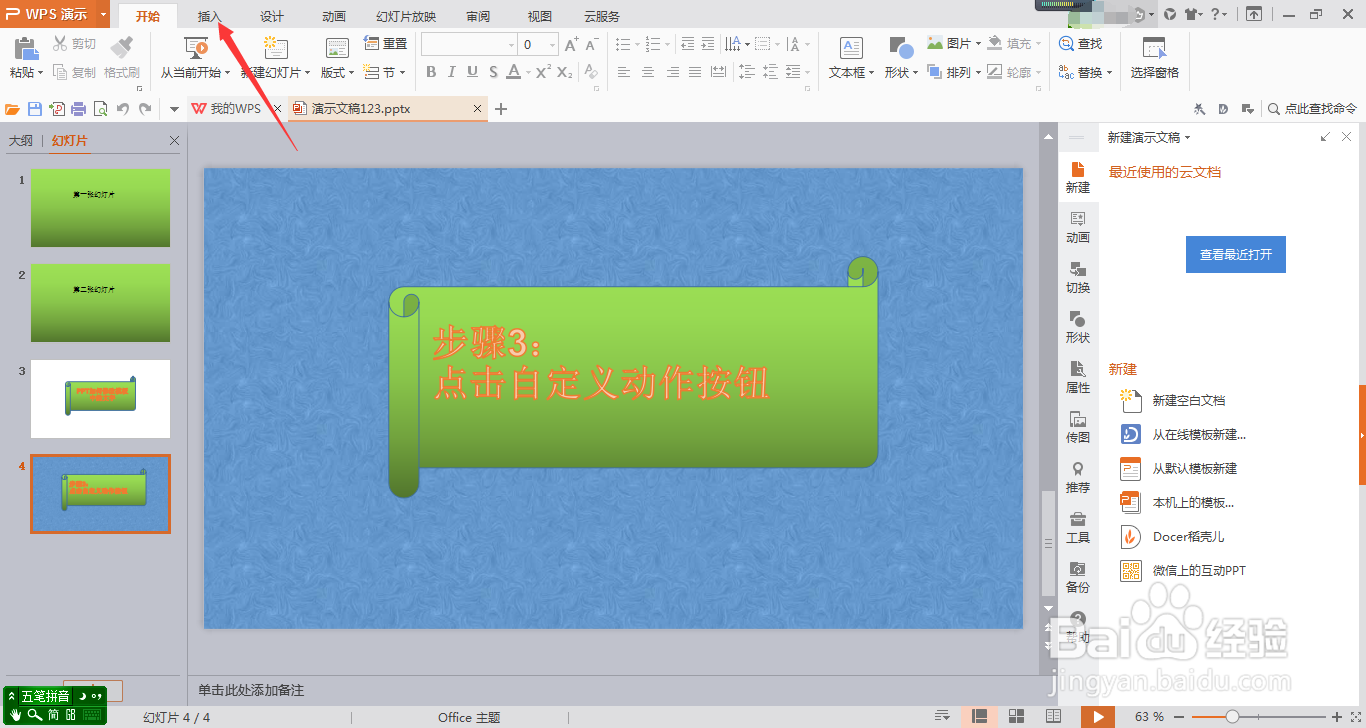Switch to 大纲 outline tab
This screenshot has width=1366, height=728.
coord(21,141)
